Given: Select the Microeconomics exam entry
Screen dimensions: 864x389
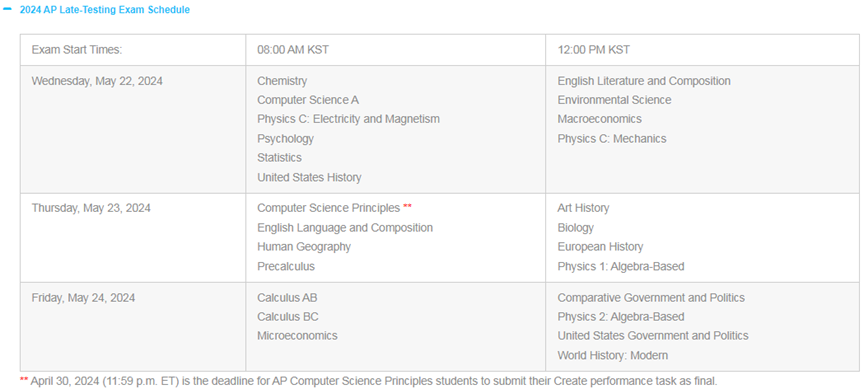Looking at the screenshot, I should (298, 336).
